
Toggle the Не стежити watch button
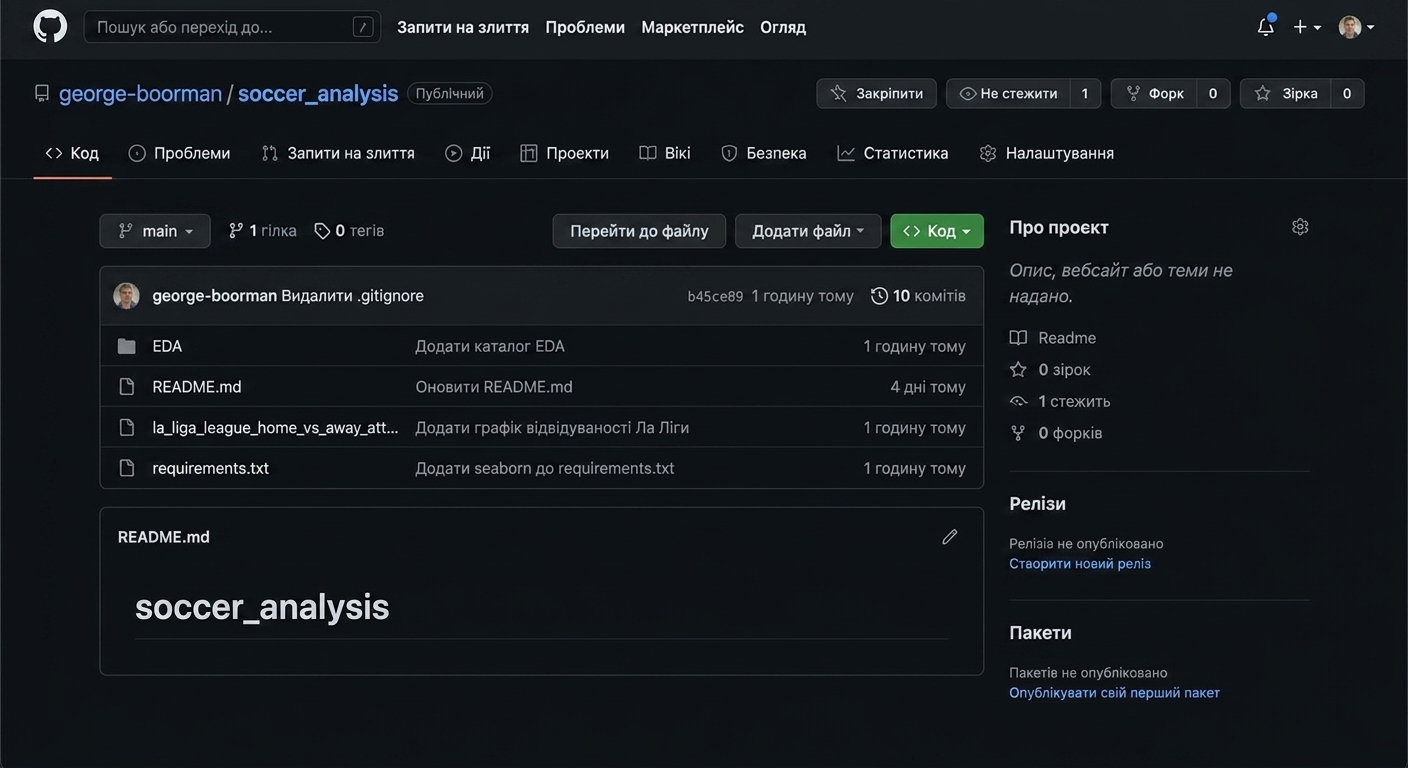click(1008, 94)
